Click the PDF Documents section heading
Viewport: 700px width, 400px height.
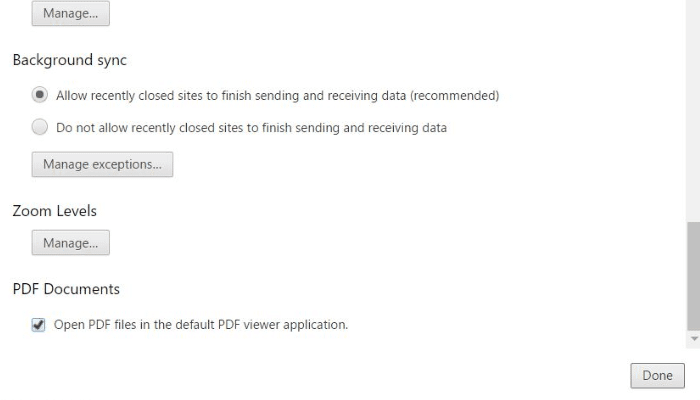pyautogui.click(x=66, y=289)
